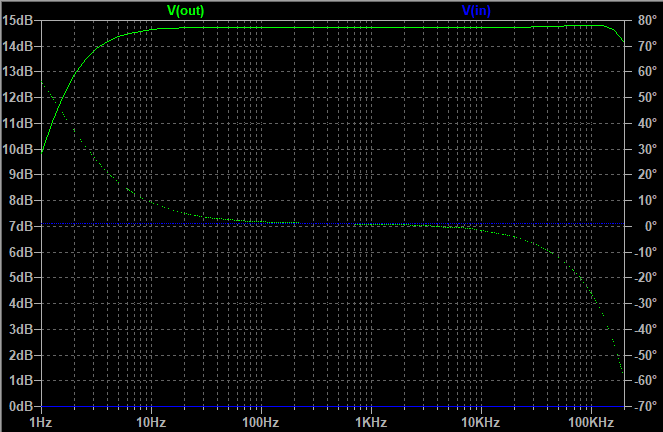The height and width of the screenshot is (432, 663).
Task: Click the 1Hz frequency axis label
Action: coord(41,422)
